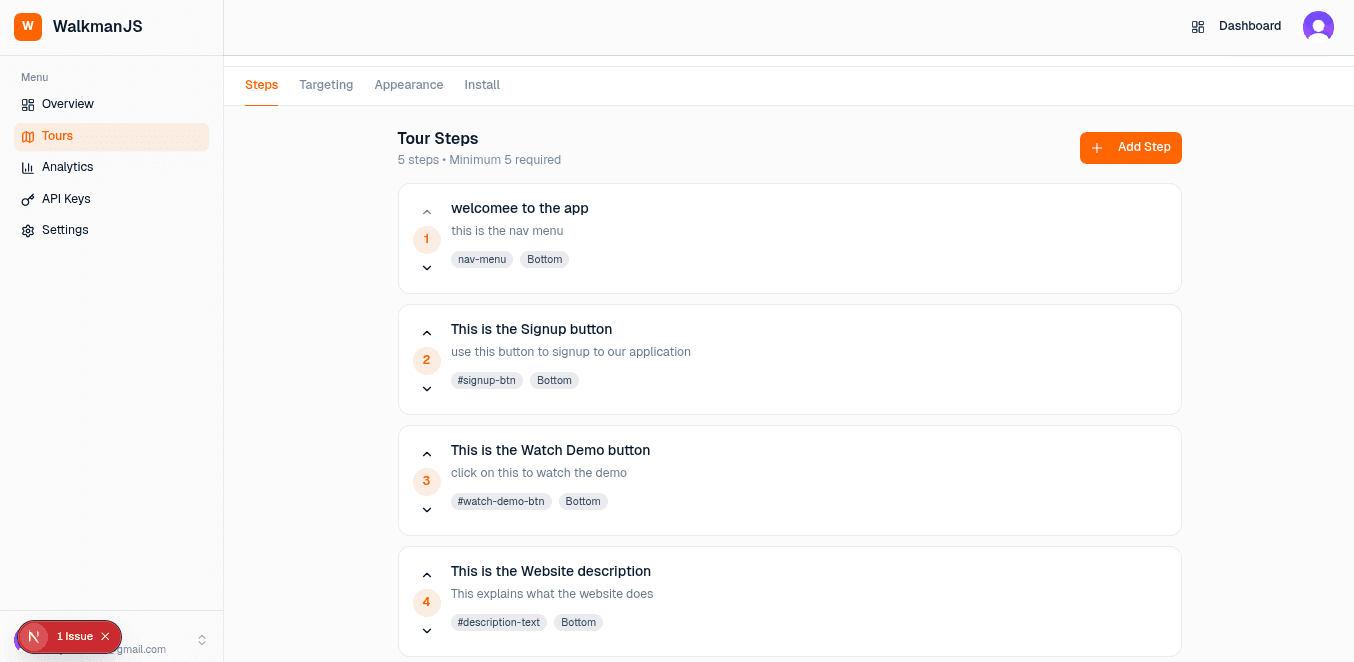Click the Add Step button

(x=1131, y=147)
